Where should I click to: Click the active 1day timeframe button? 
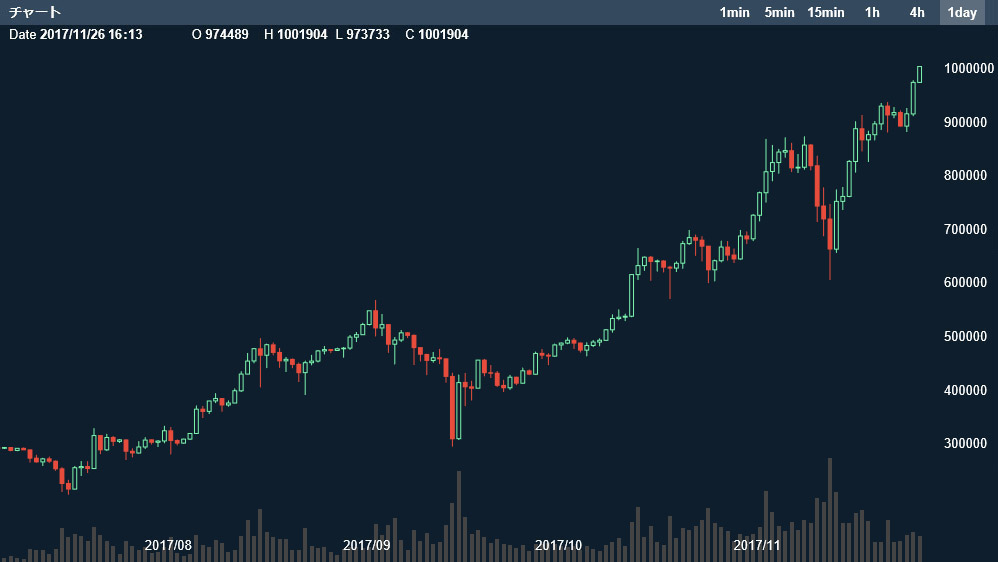[962, 12]
